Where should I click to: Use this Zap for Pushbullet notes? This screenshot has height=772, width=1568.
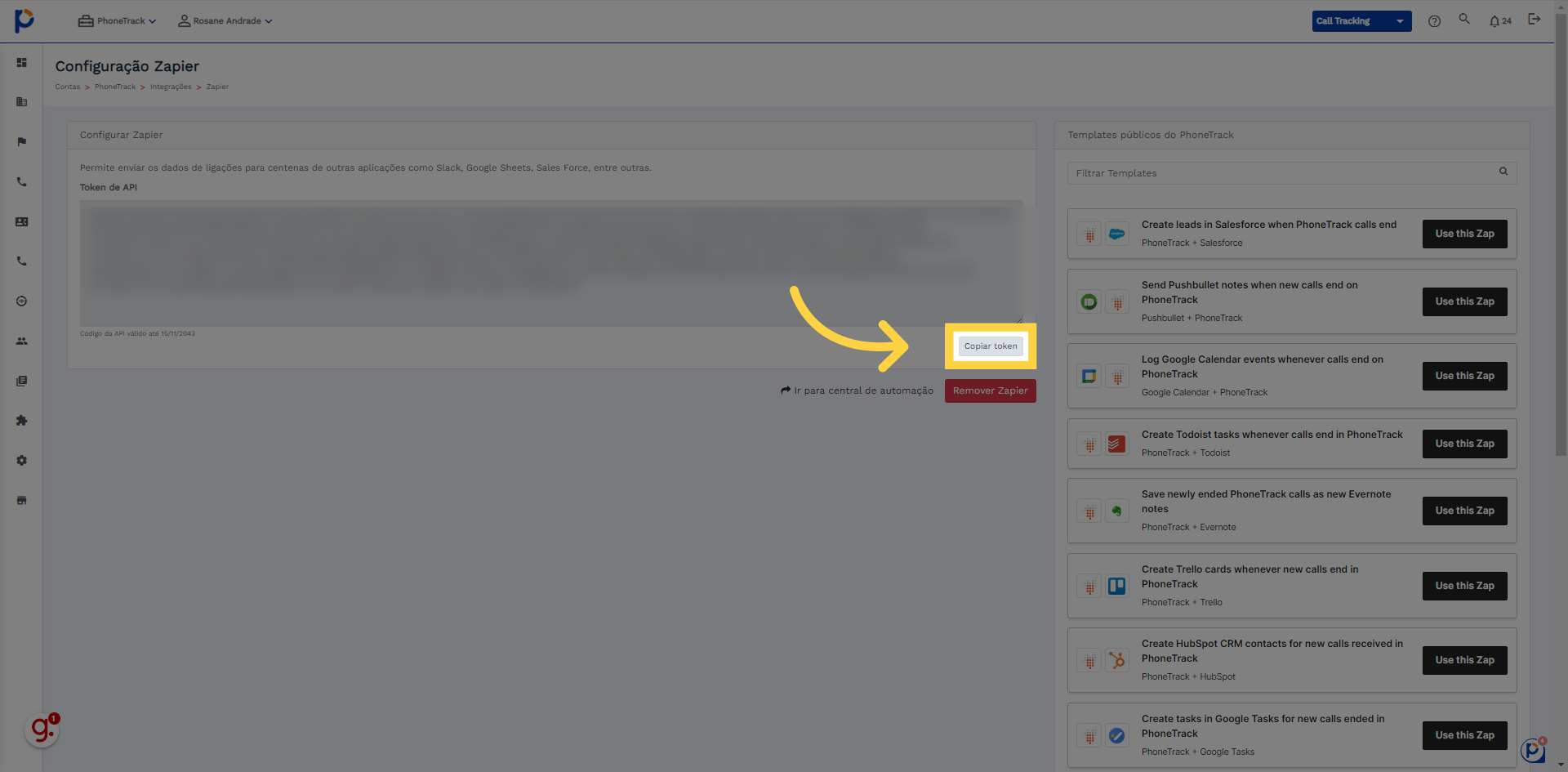click(1464, 301)
